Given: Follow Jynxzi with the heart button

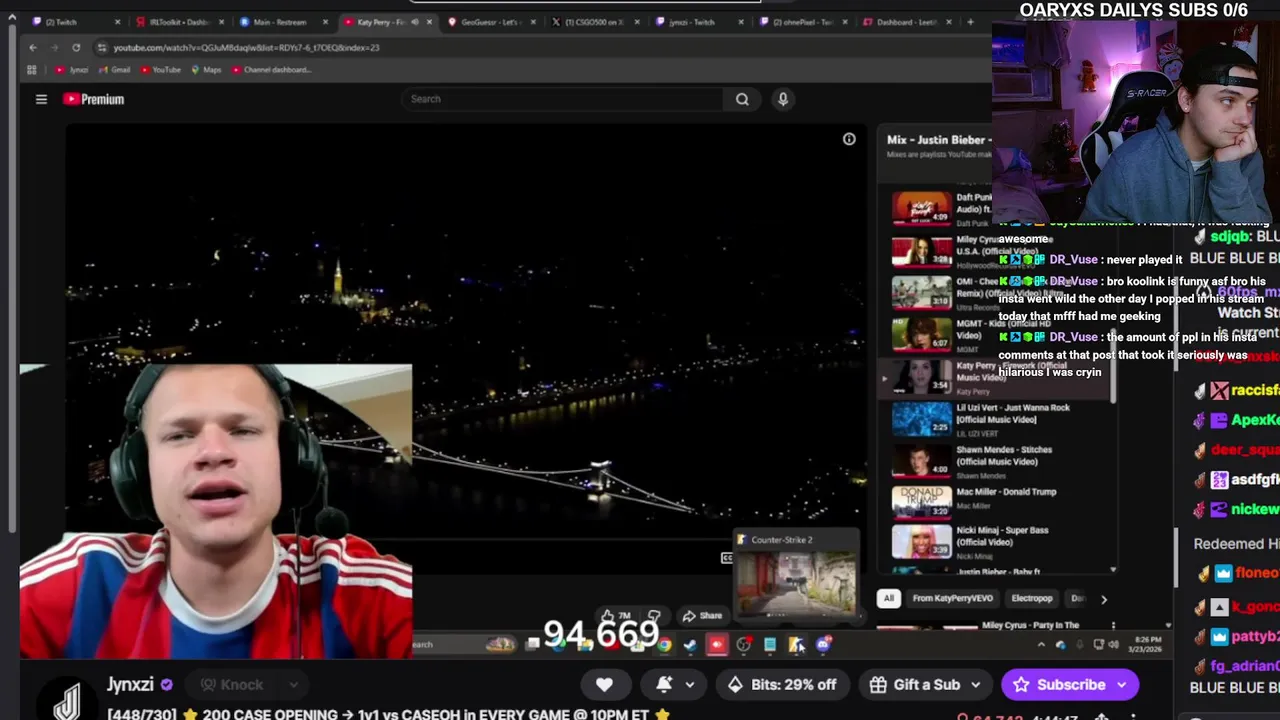Looking at the screenshot, I should click(x=604, y=685).
